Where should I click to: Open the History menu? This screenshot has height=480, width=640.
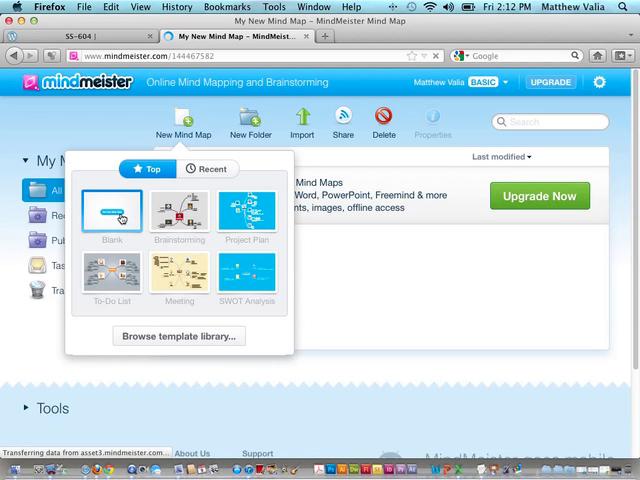[x=177, y=7]
